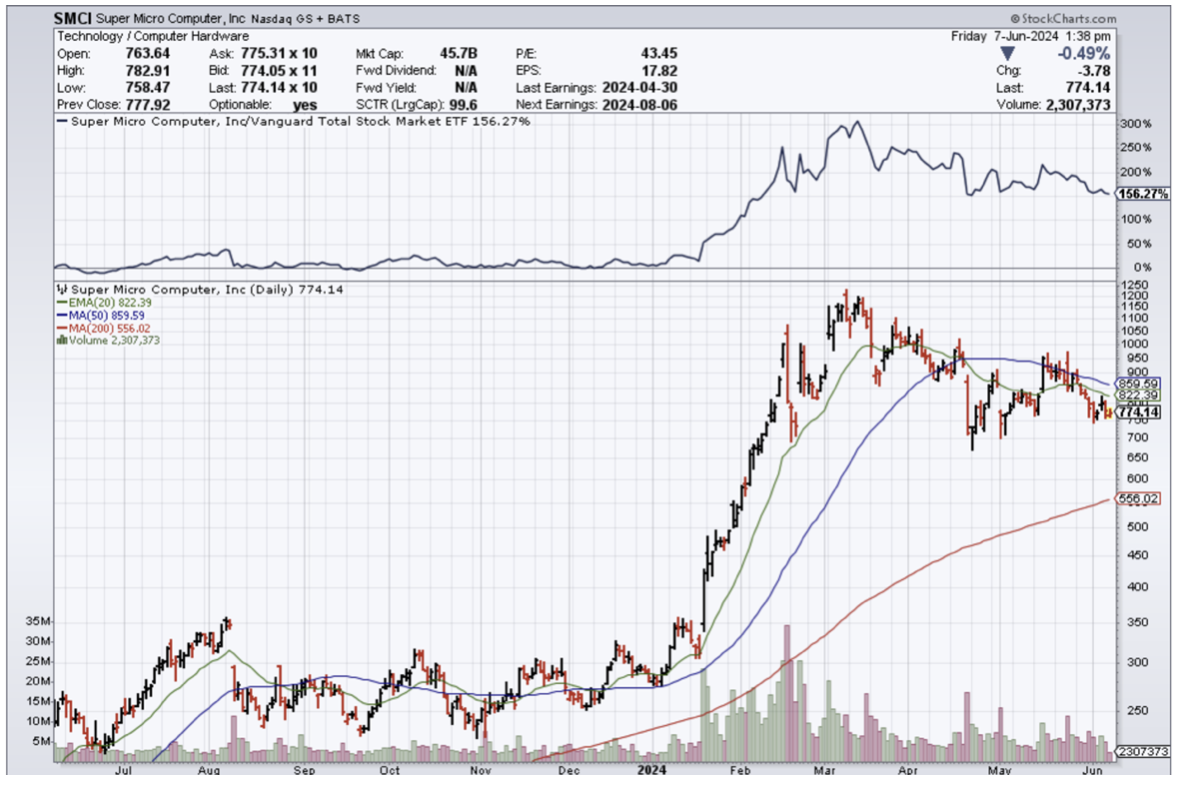
Task: Click the 774.14 last price axis tag
Action: click(x=1138, y=412)
